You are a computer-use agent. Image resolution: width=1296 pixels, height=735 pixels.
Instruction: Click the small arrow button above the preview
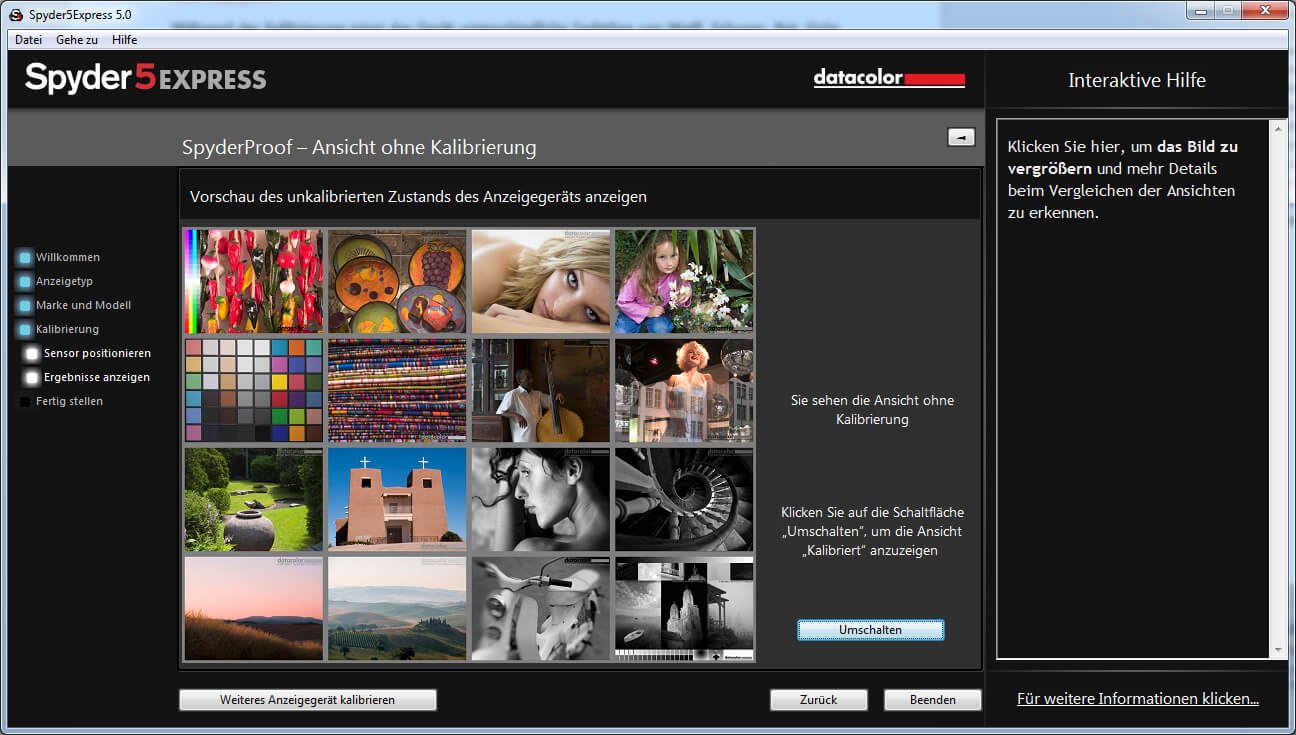point(961,138)
